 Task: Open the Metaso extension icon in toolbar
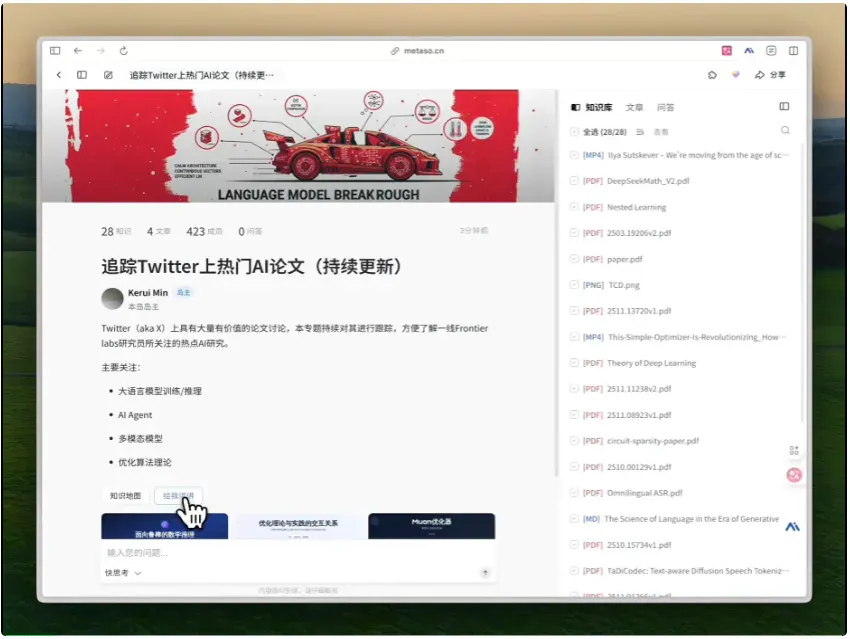(749, 50)
